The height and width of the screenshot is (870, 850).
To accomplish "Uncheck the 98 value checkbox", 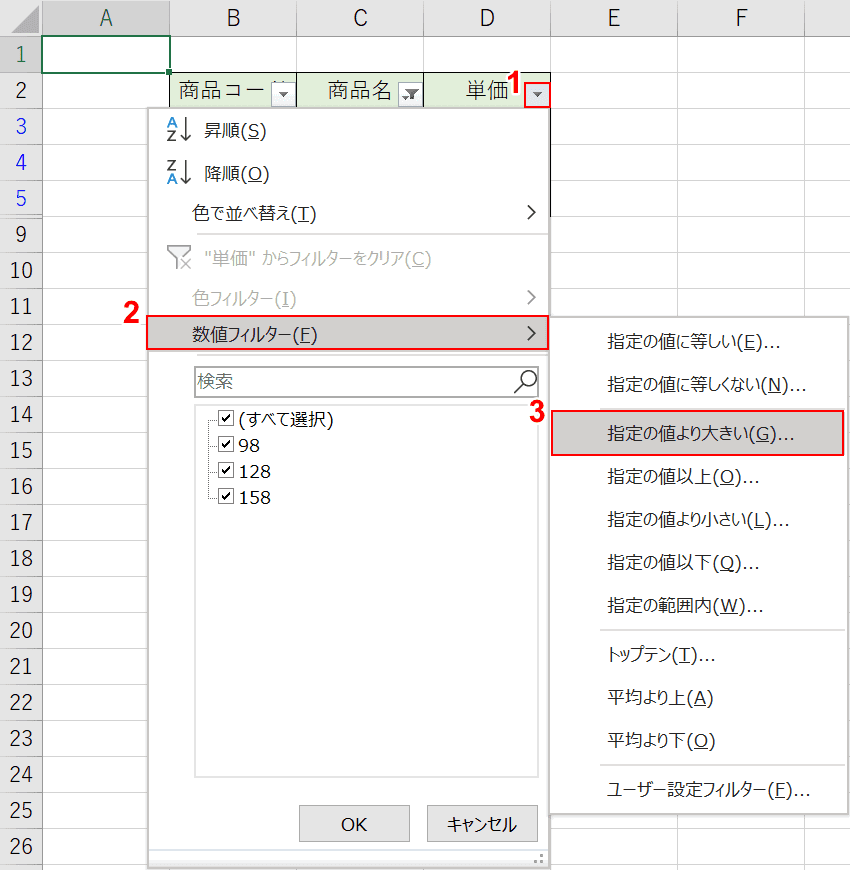I will coord(226,444).
